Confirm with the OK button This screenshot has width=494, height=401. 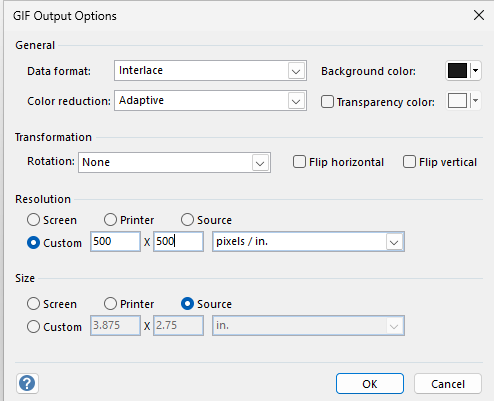point(370,384)
